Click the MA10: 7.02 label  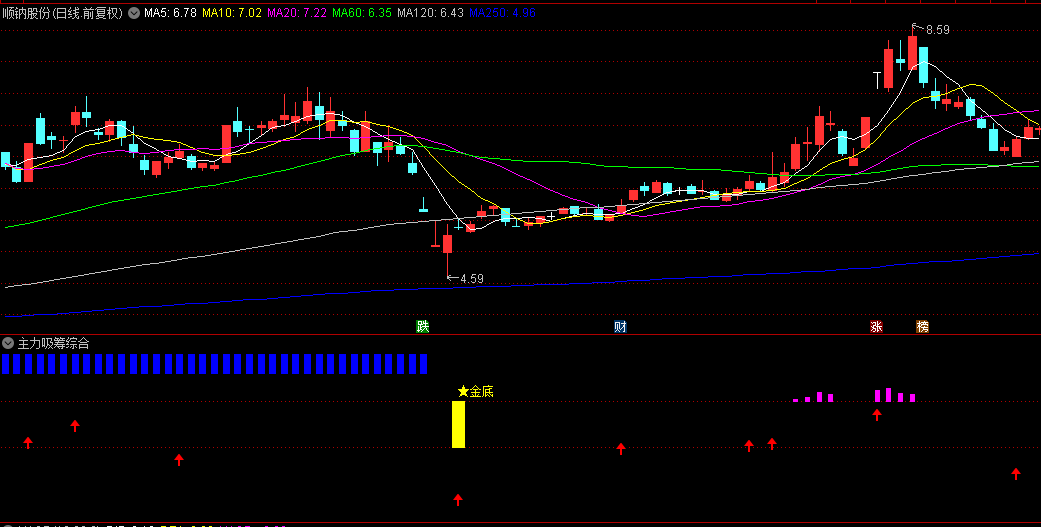tap(231, 13)
